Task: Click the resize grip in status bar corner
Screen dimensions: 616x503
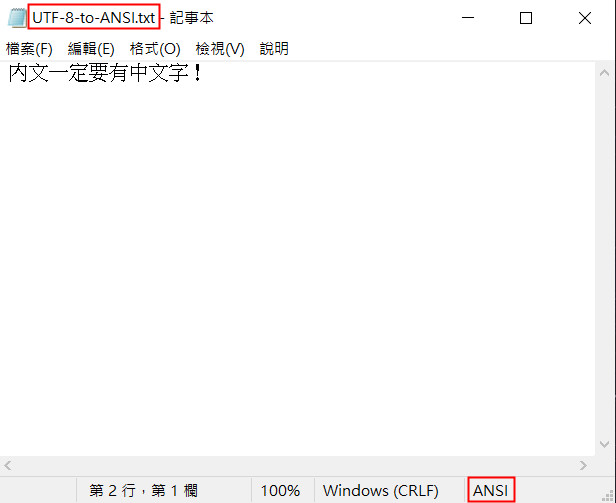Action: pos(608,496)
